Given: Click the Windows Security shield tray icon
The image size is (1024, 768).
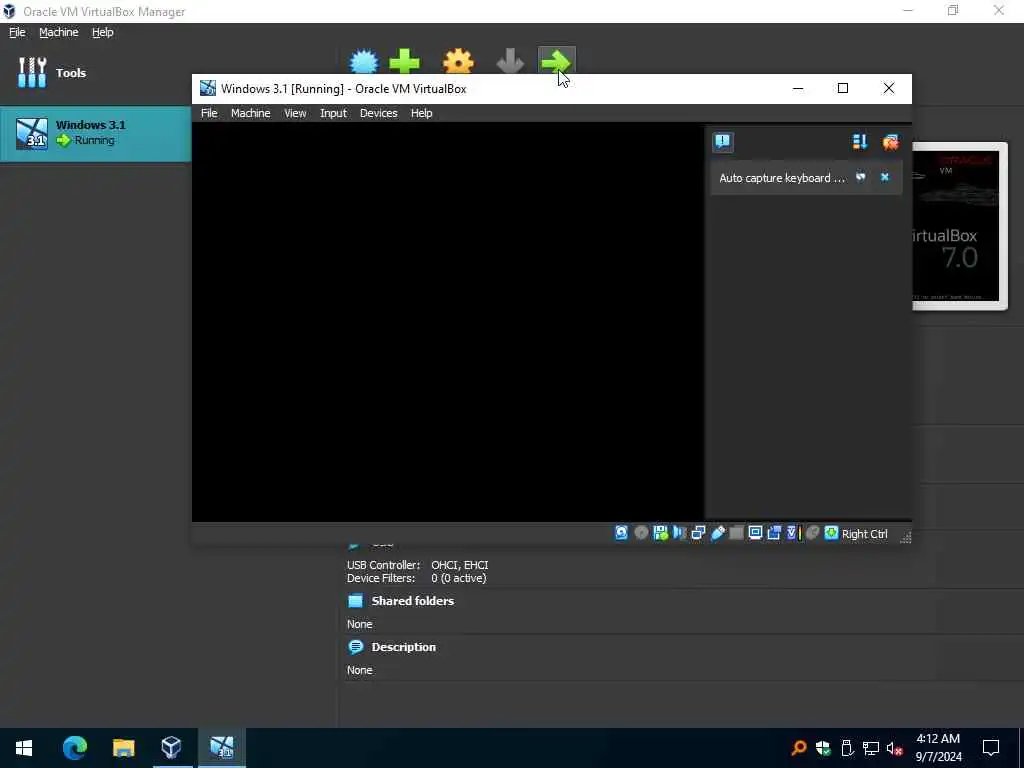Looking at the screenshot, I should [823, 748].
